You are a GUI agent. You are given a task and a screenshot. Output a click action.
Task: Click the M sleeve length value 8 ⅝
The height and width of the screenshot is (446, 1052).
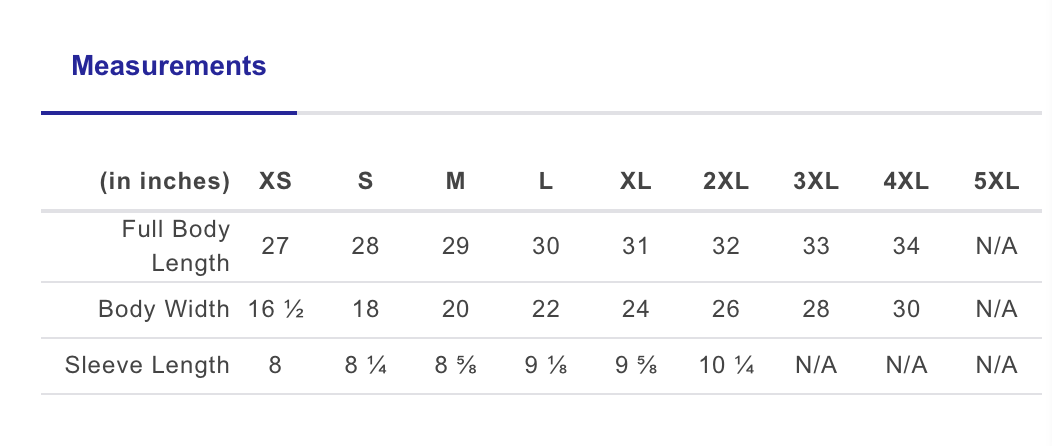[455, 366]
